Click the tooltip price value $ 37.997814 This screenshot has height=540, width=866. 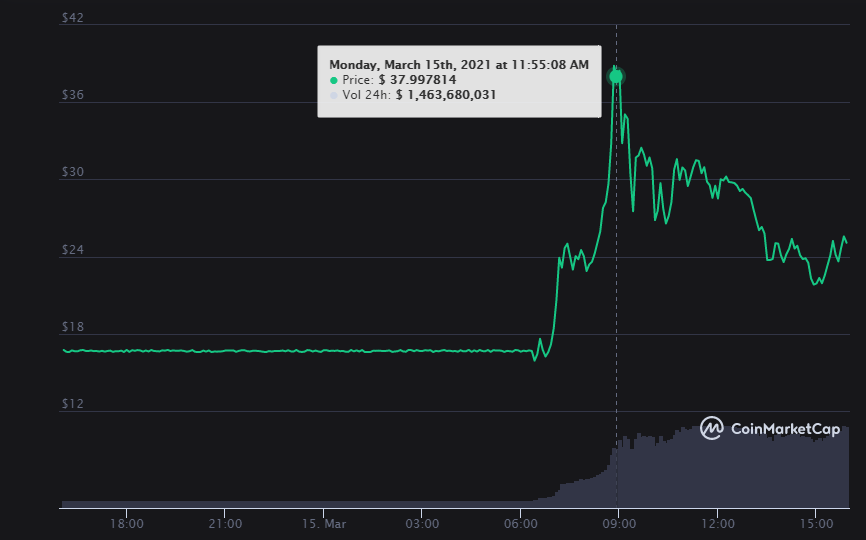coord(418,80)
